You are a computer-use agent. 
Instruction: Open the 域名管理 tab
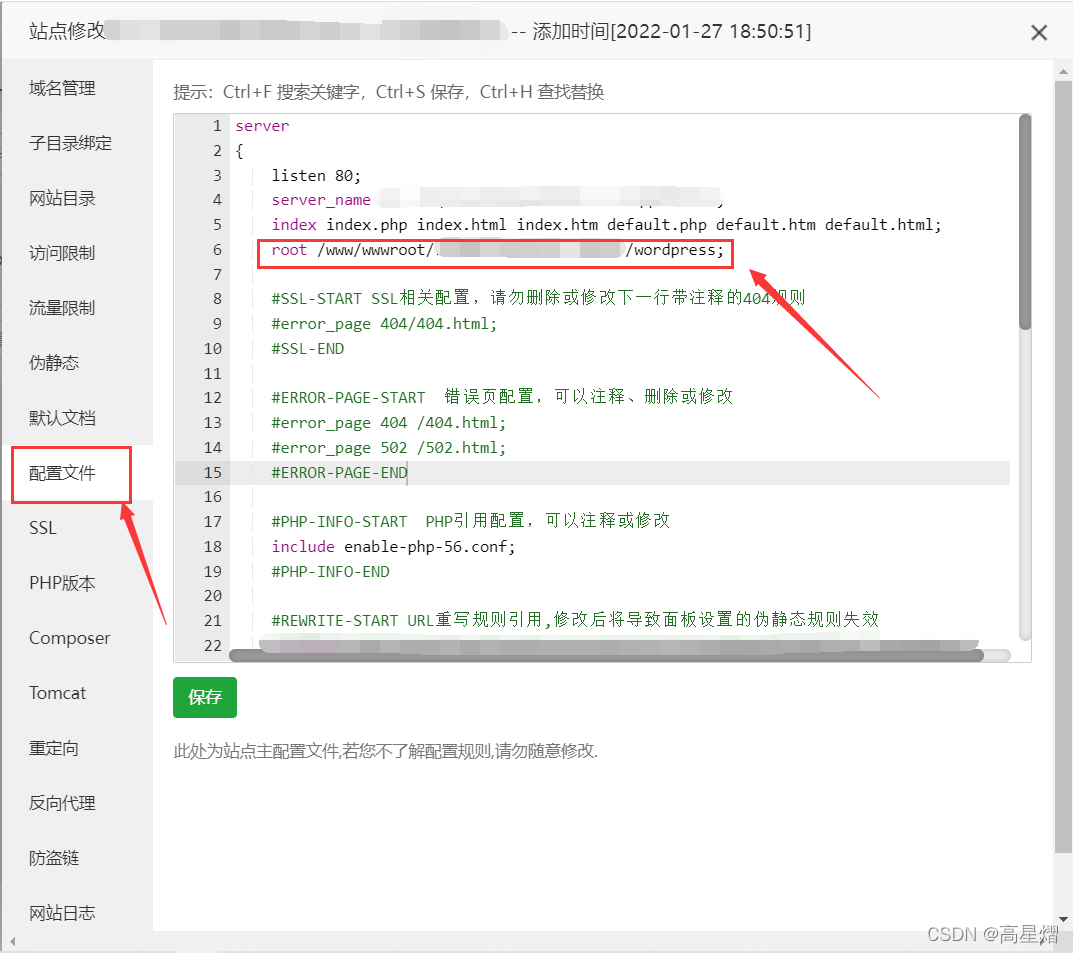pos(62,89)
